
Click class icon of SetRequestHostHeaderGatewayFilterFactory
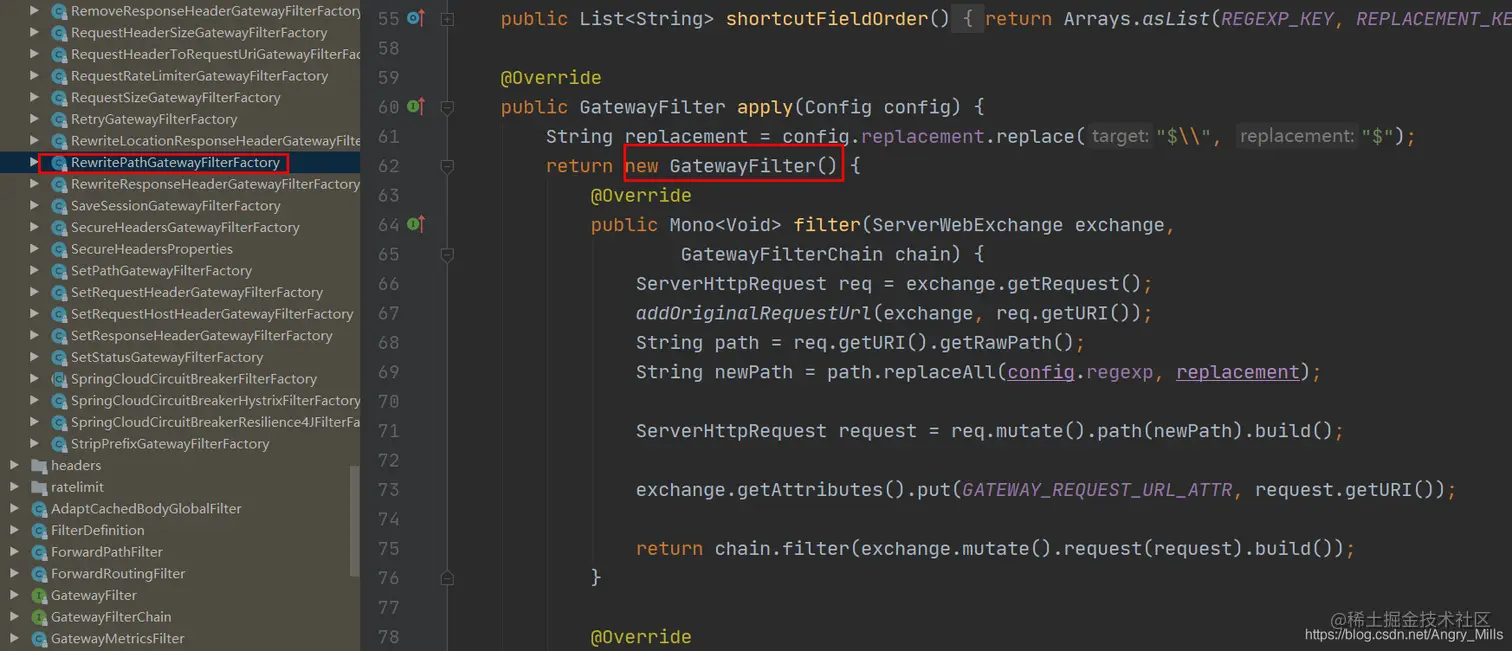[x=59, y=314]
